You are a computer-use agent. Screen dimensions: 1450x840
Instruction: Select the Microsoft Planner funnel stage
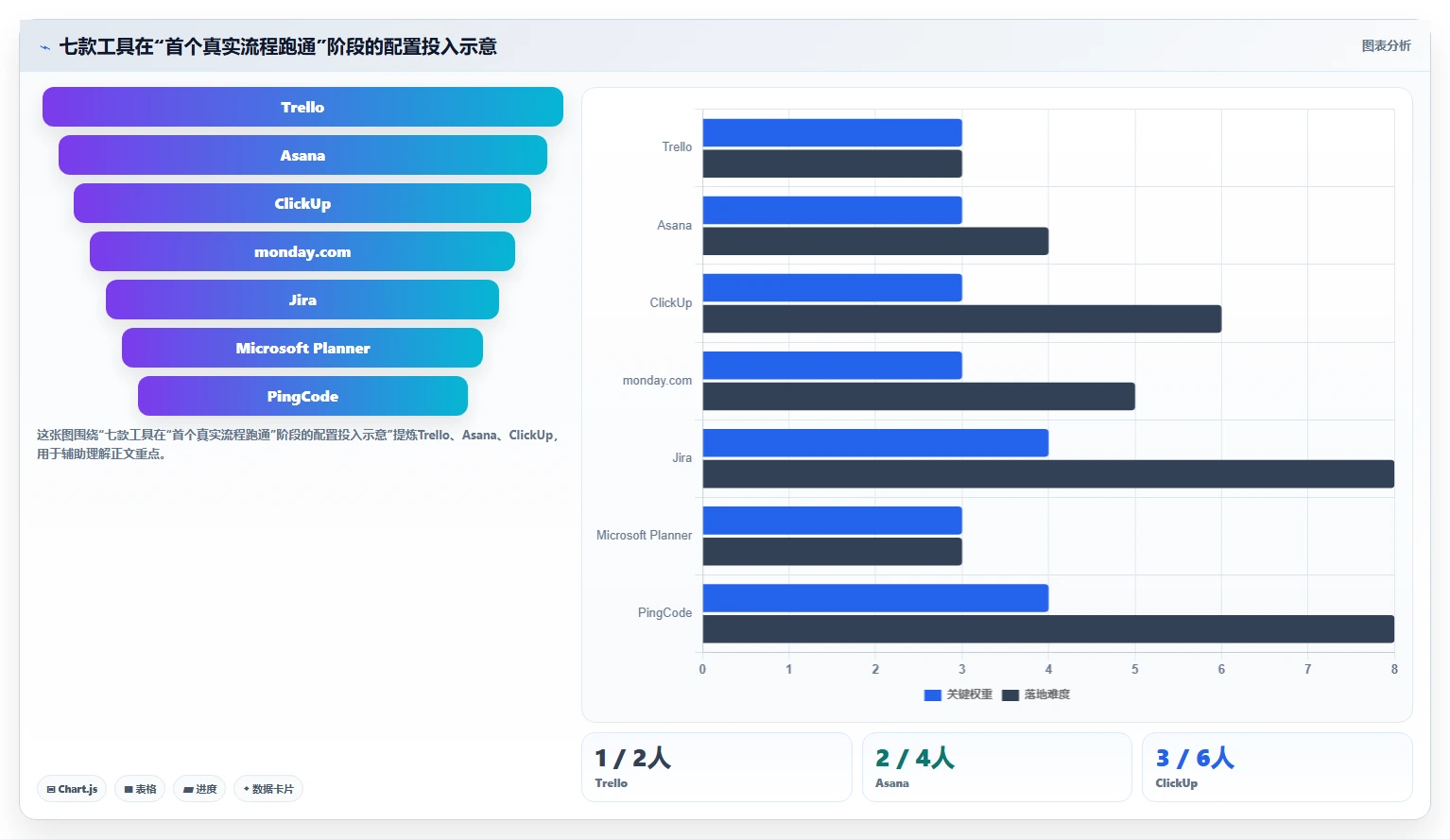click(302, 348)
